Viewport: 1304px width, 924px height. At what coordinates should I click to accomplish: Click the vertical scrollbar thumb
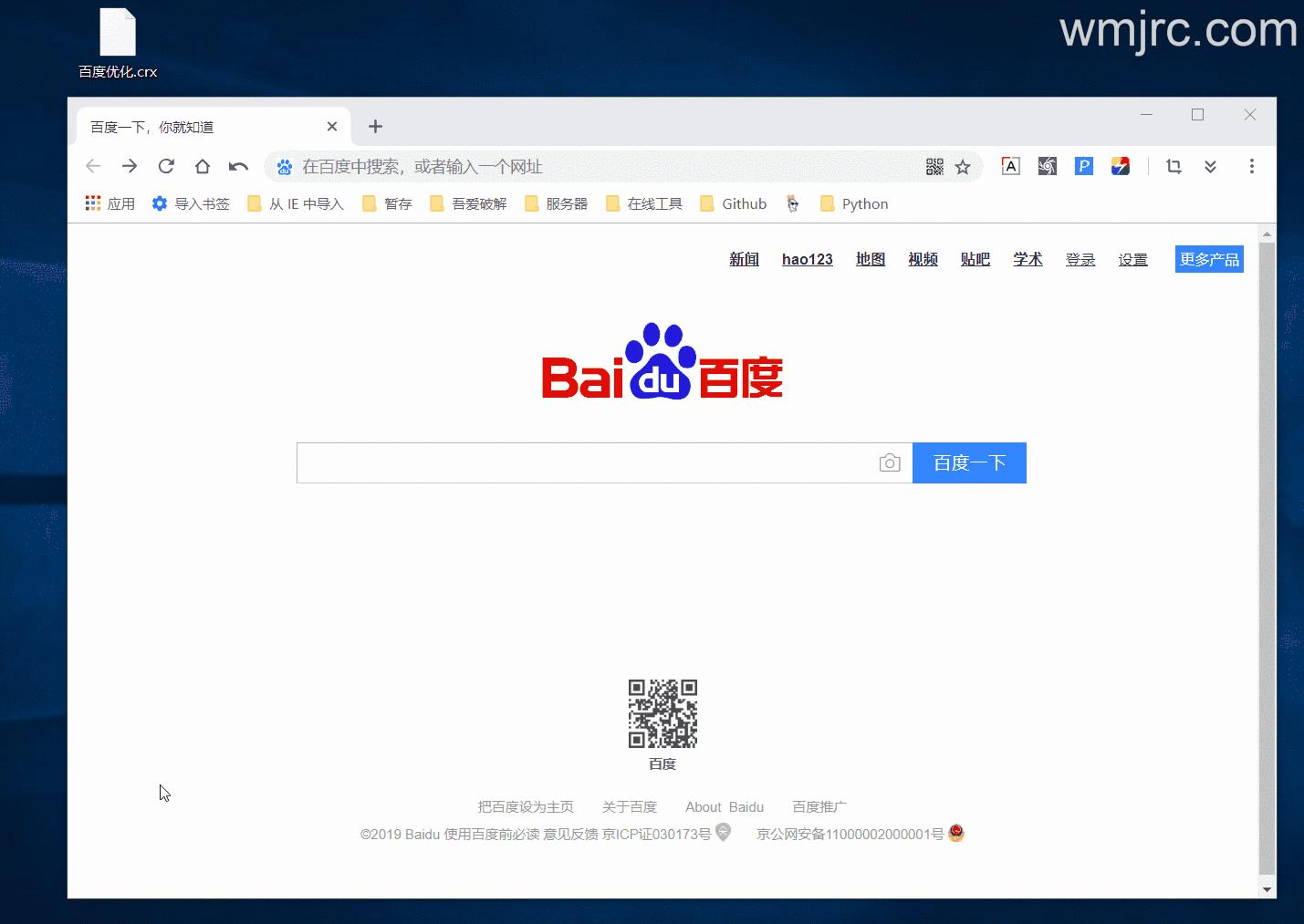pos(1267,557)
